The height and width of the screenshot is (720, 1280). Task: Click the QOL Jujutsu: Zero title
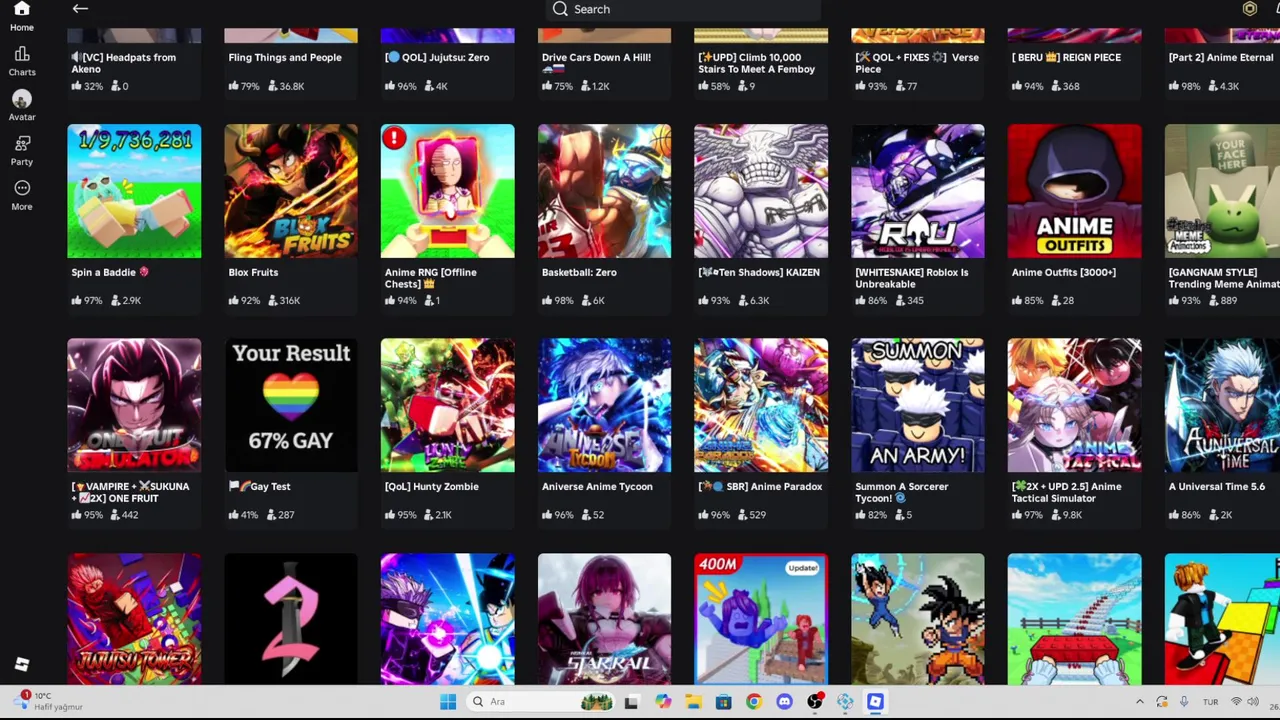pyautogui.click(x=437, y=57)
